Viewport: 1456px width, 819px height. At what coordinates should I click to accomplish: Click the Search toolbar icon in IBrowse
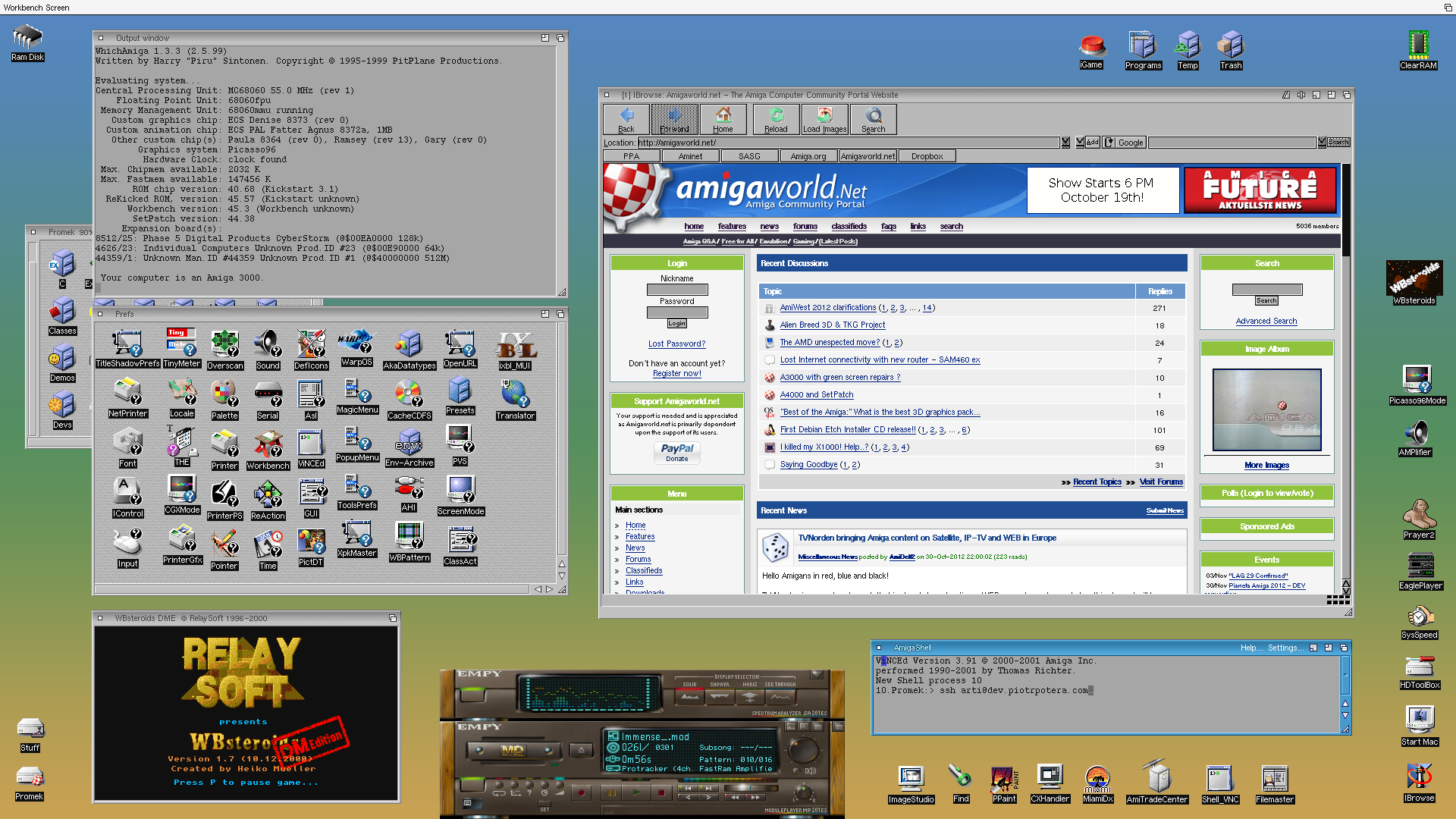[x=874, y=119]
